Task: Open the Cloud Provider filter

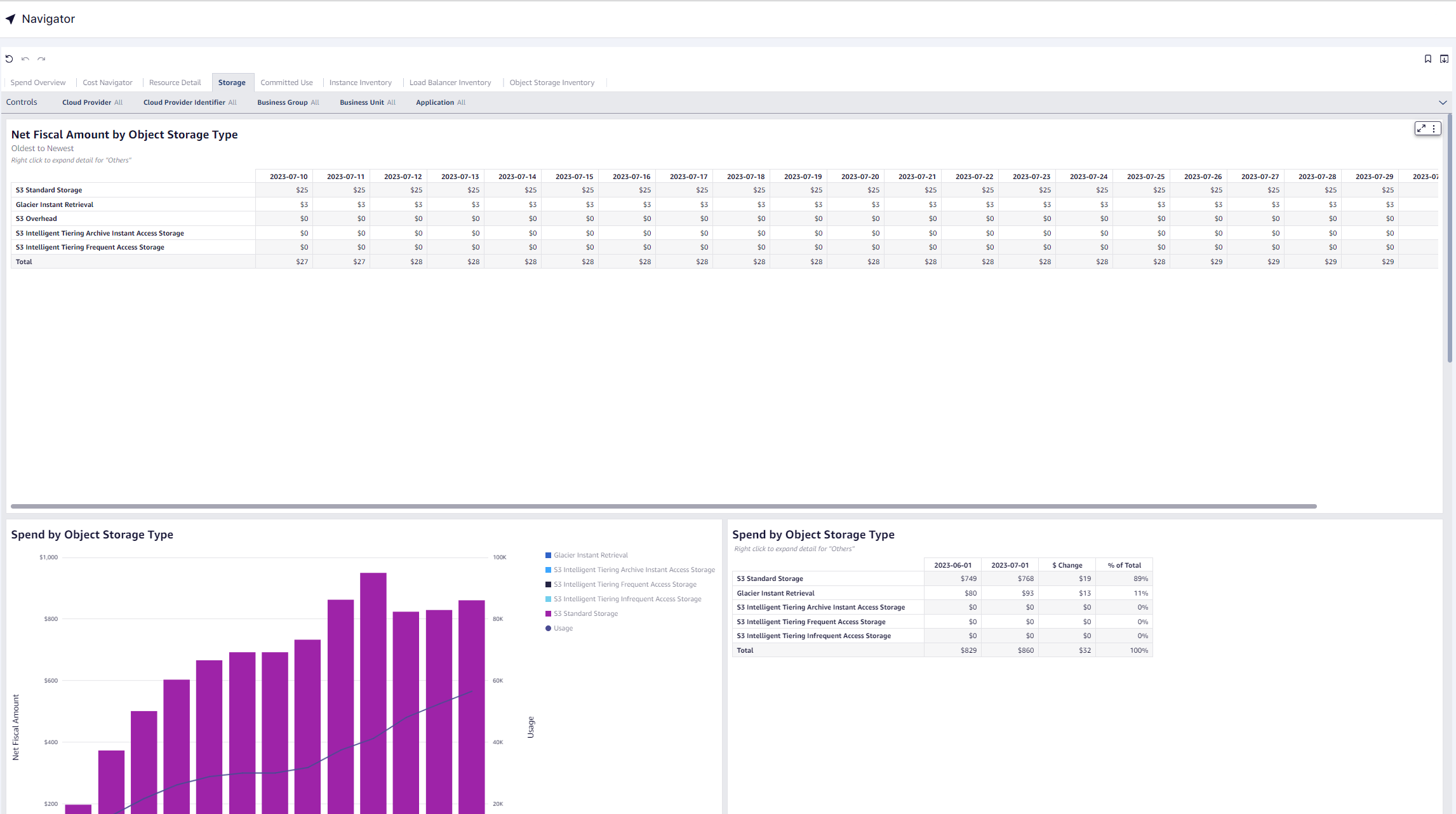Action: (x=92, y=102)
